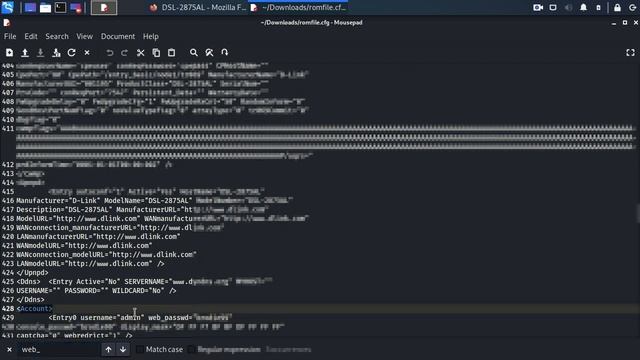Viewport: 640px width, 360px height.
Task: Lock the screen with padlock icon
Action: [617, 7]
